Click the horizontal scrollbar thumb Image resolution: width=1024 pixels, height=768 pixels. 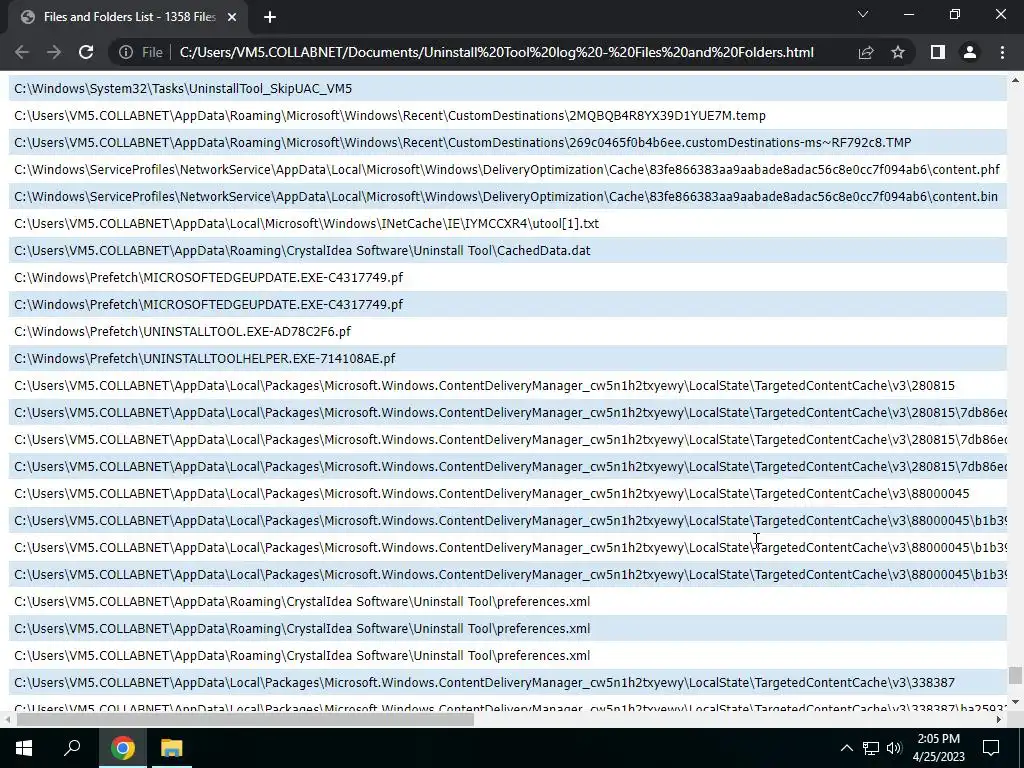(x=245, y=720)
